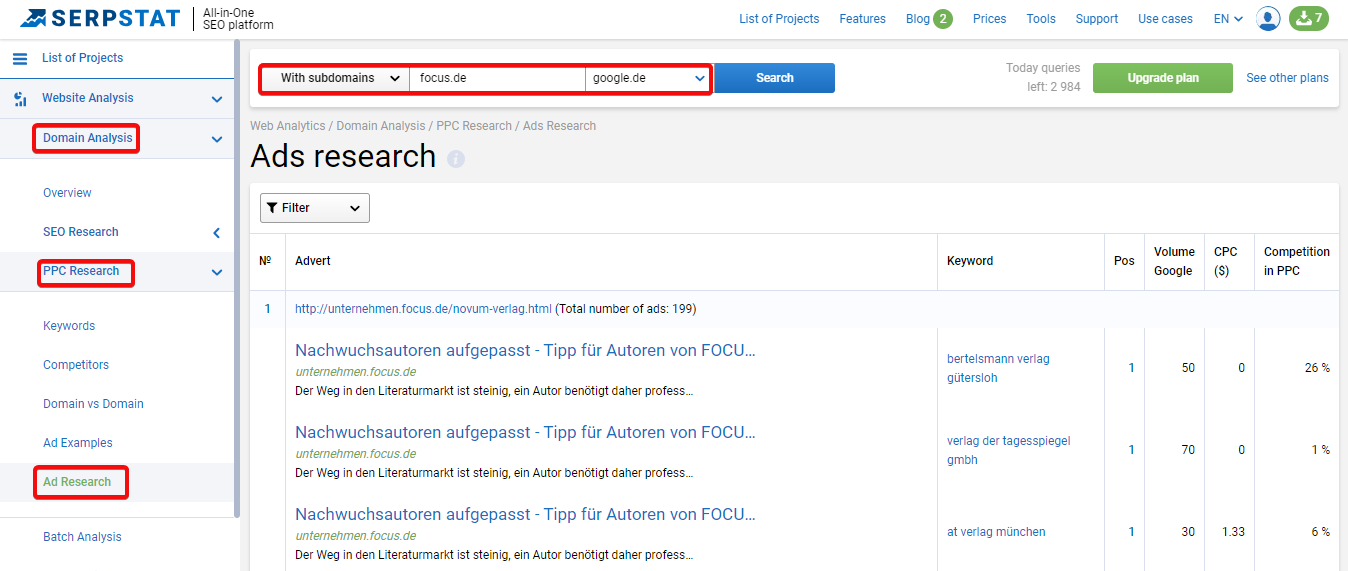Open Prices in top navigation
Image resolution: width=1348 pixels, height=571 pixels.
[989, 18]
